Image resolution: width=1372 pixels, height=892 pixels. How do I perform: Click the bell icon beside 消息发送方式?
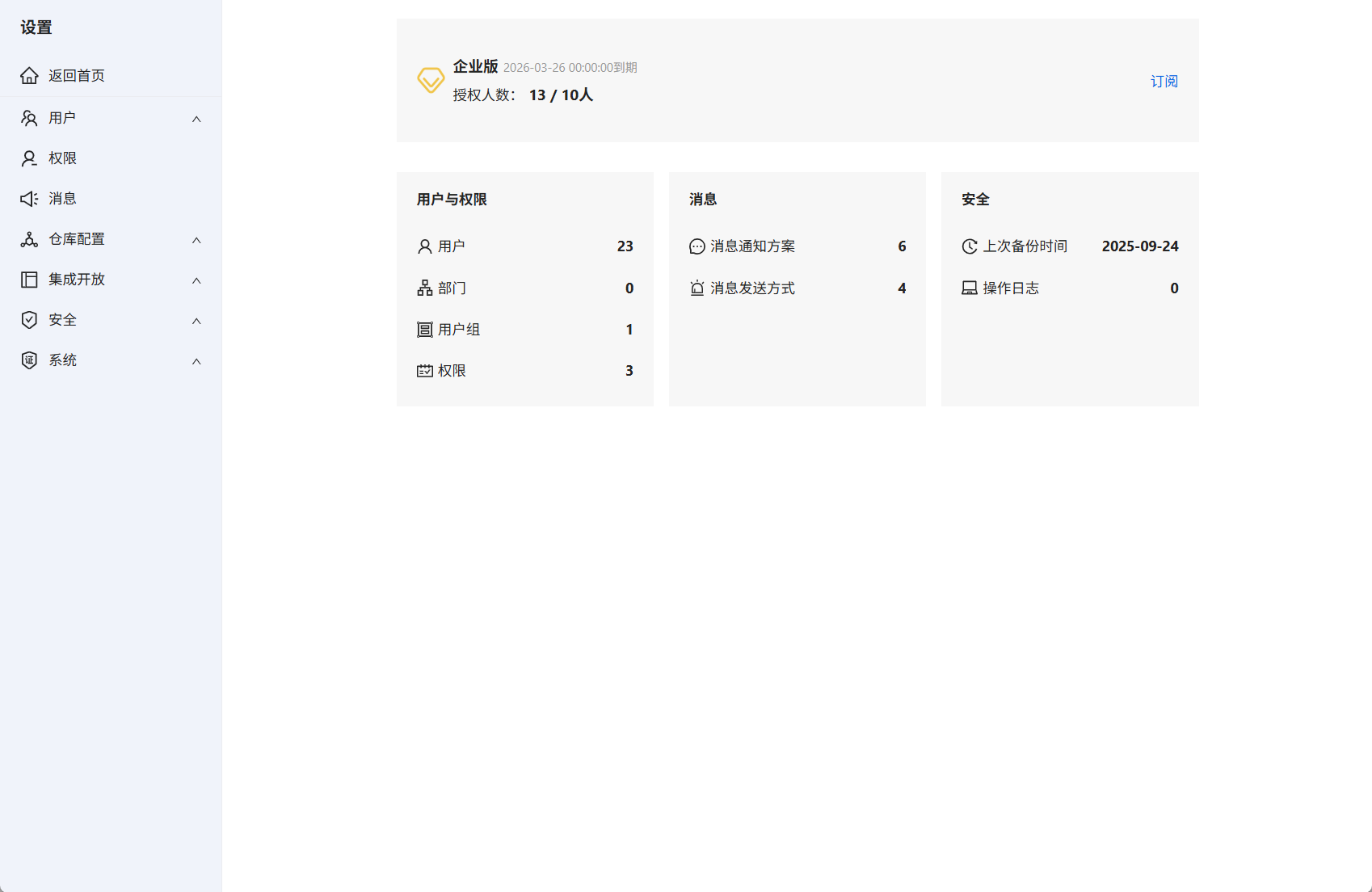[697, 288]
